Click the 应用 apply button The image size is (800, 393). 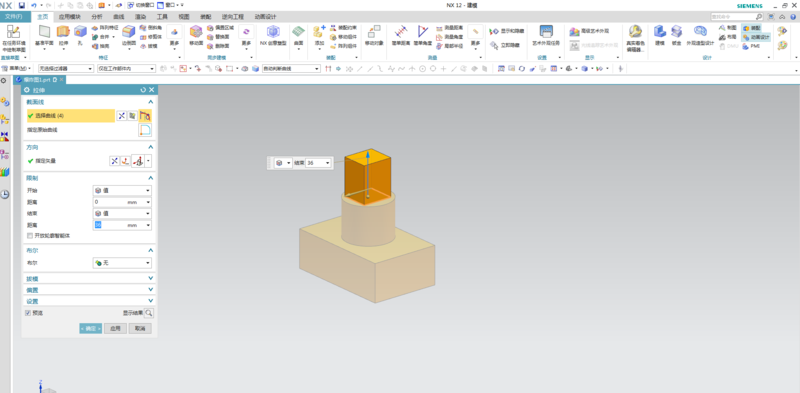tap(115, 329)
